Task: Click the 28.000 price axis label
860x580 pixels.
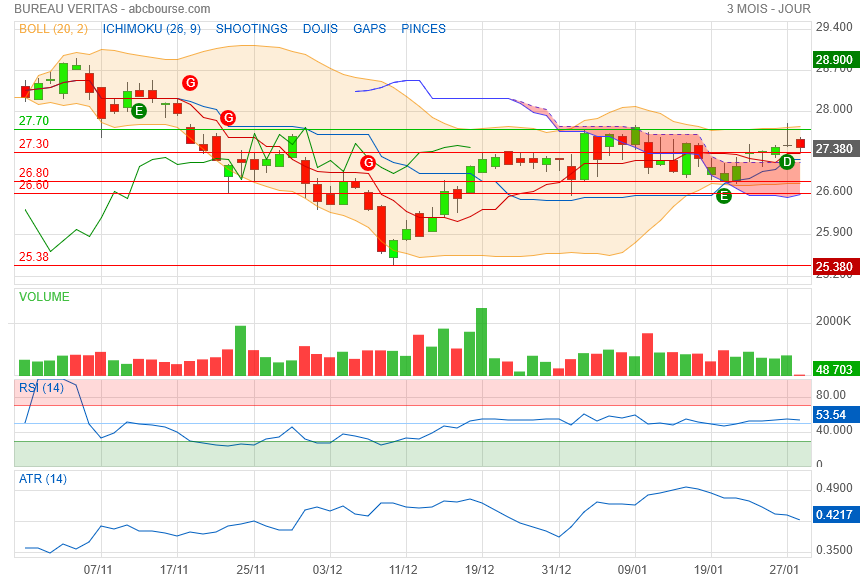Action: (x=834, y=109)
